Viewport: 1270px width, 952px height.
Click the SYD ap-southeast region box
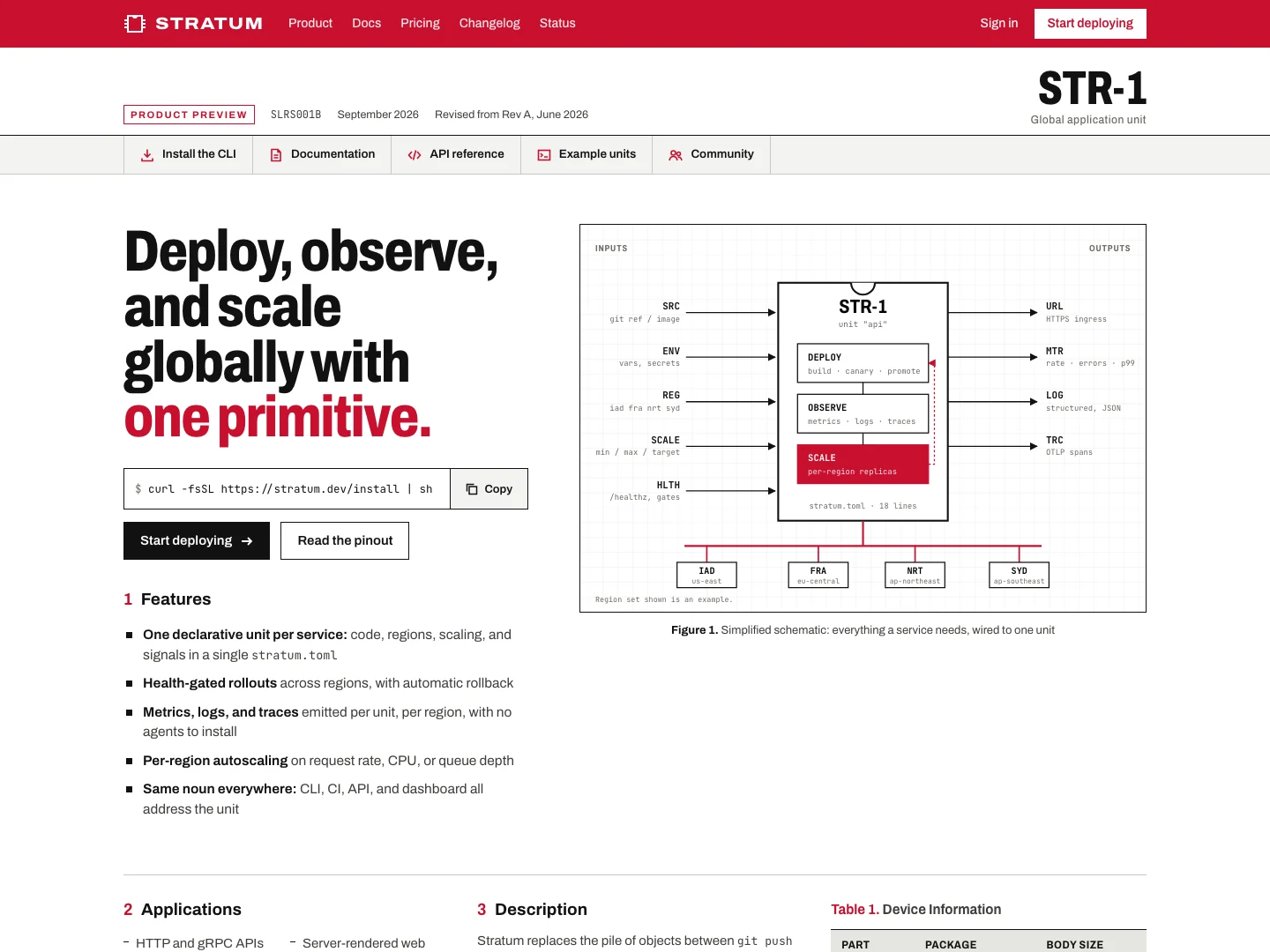1019,575
